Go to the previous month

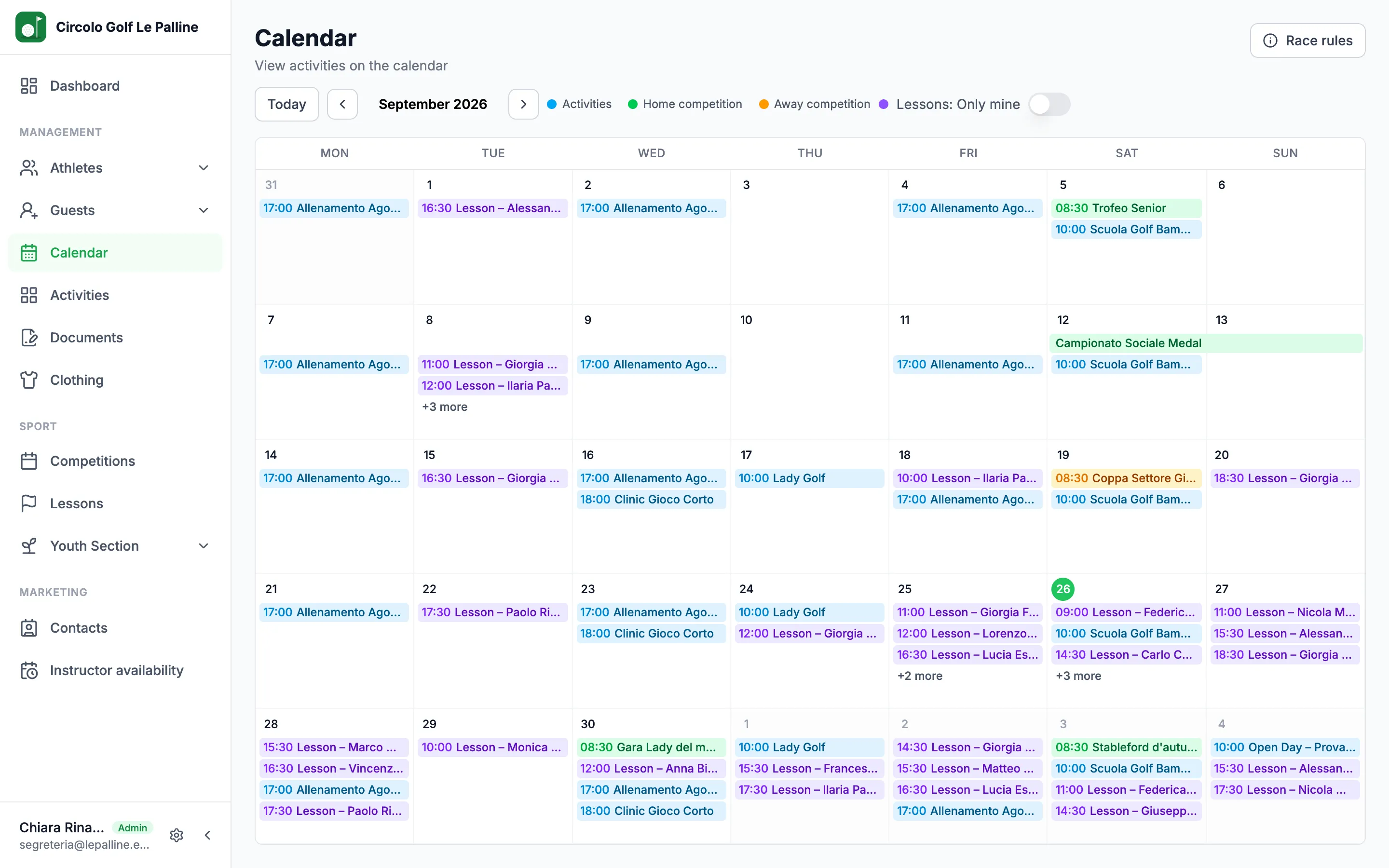342,105
